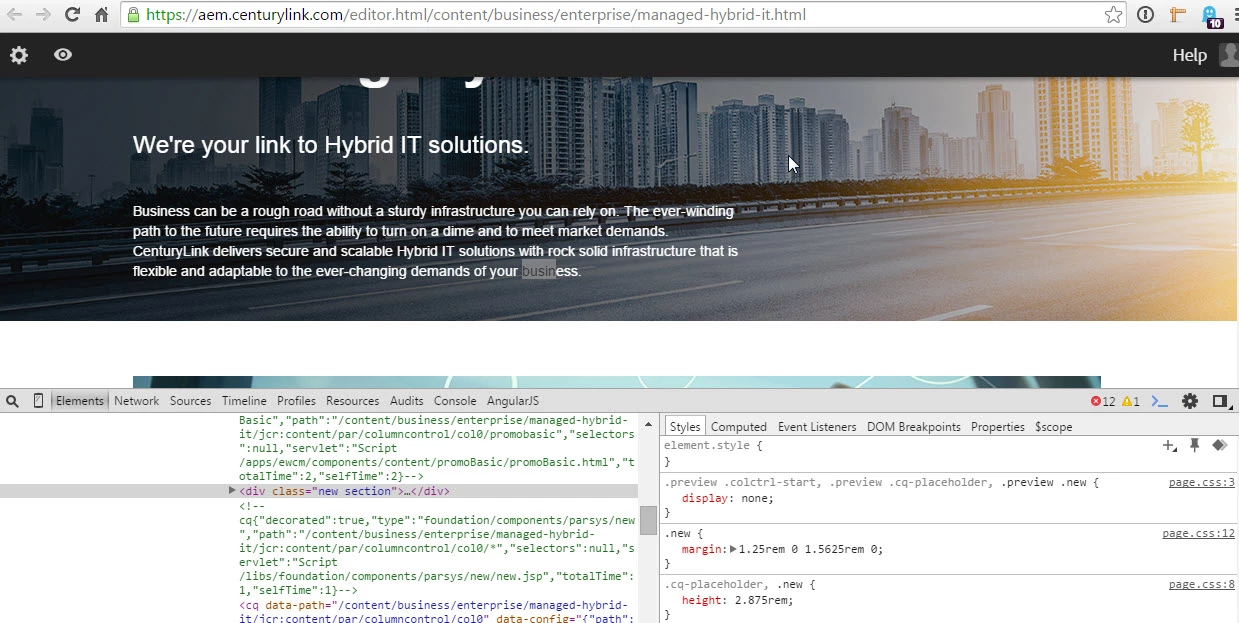
Task: Select the DOM Breakpoints sidebar tab
Action: coord(913,427)
